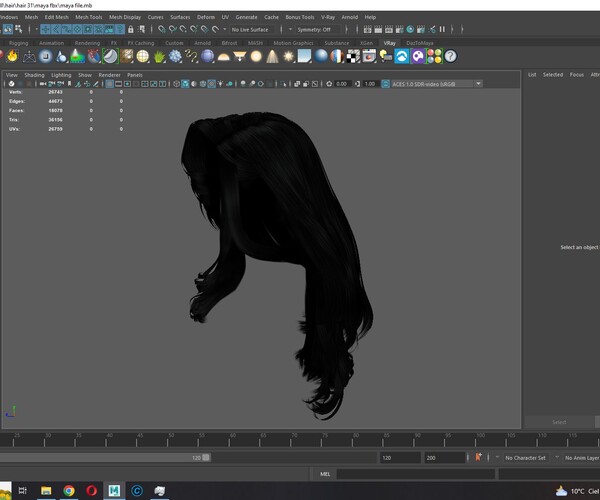Click the V-Ray checkerboard material icon
The height and width of the screenshot is (500, 600).
click(353, 56)
